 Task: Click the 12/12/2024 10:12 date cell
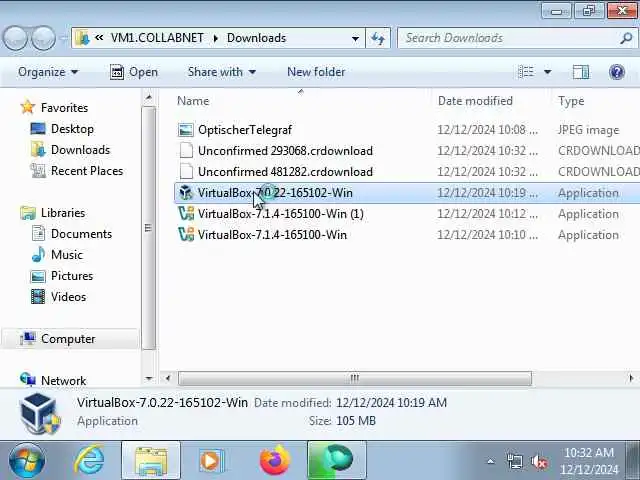pos(487,213)
